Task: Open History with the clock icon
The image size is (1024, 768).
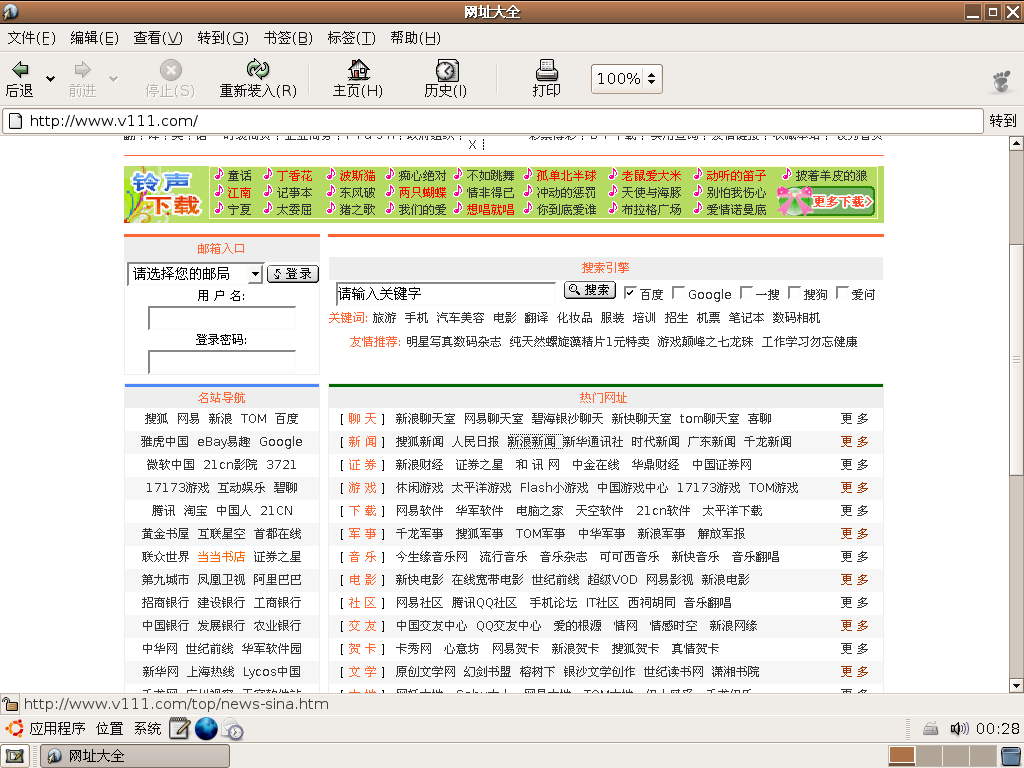Action: tap(447, 70)
